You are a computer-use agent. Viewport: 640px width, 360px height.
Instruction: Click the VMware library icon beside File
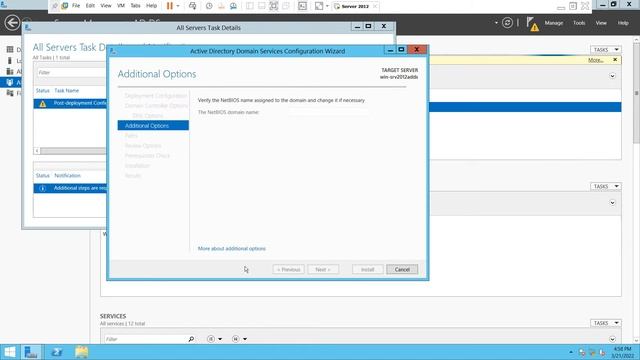click(65, 6)
